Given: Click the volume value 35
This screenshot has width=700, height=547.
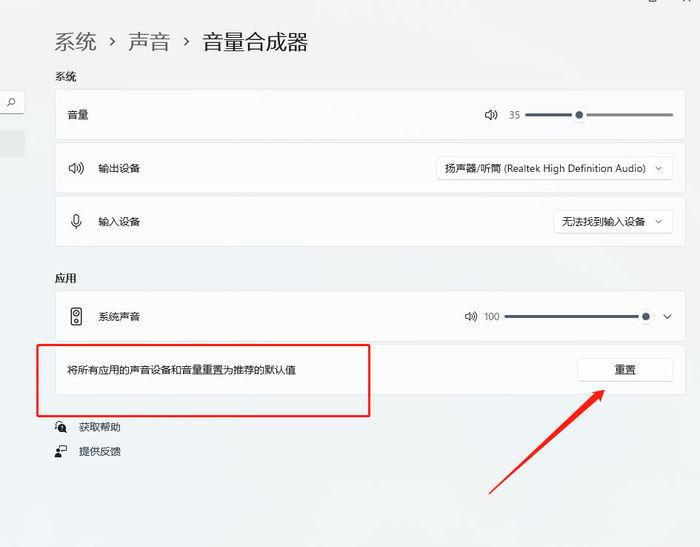Looking at the screenshot, I should 514,115.
